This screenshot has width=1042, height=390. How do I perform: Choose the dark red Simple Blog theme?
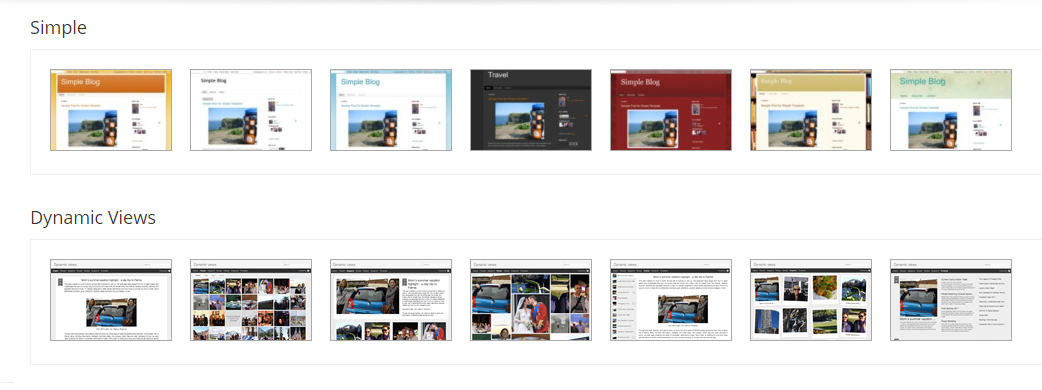pos(671,110)
